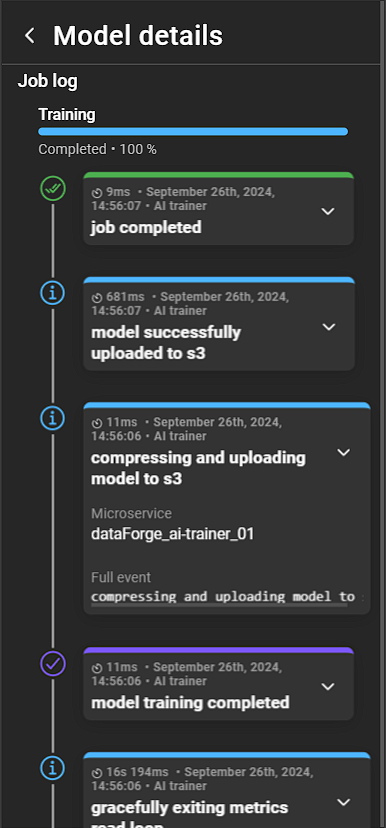Click the info icon beside compressing and uploading
Image resolution: width=386 pixels, height=828 pixels.
53,418
